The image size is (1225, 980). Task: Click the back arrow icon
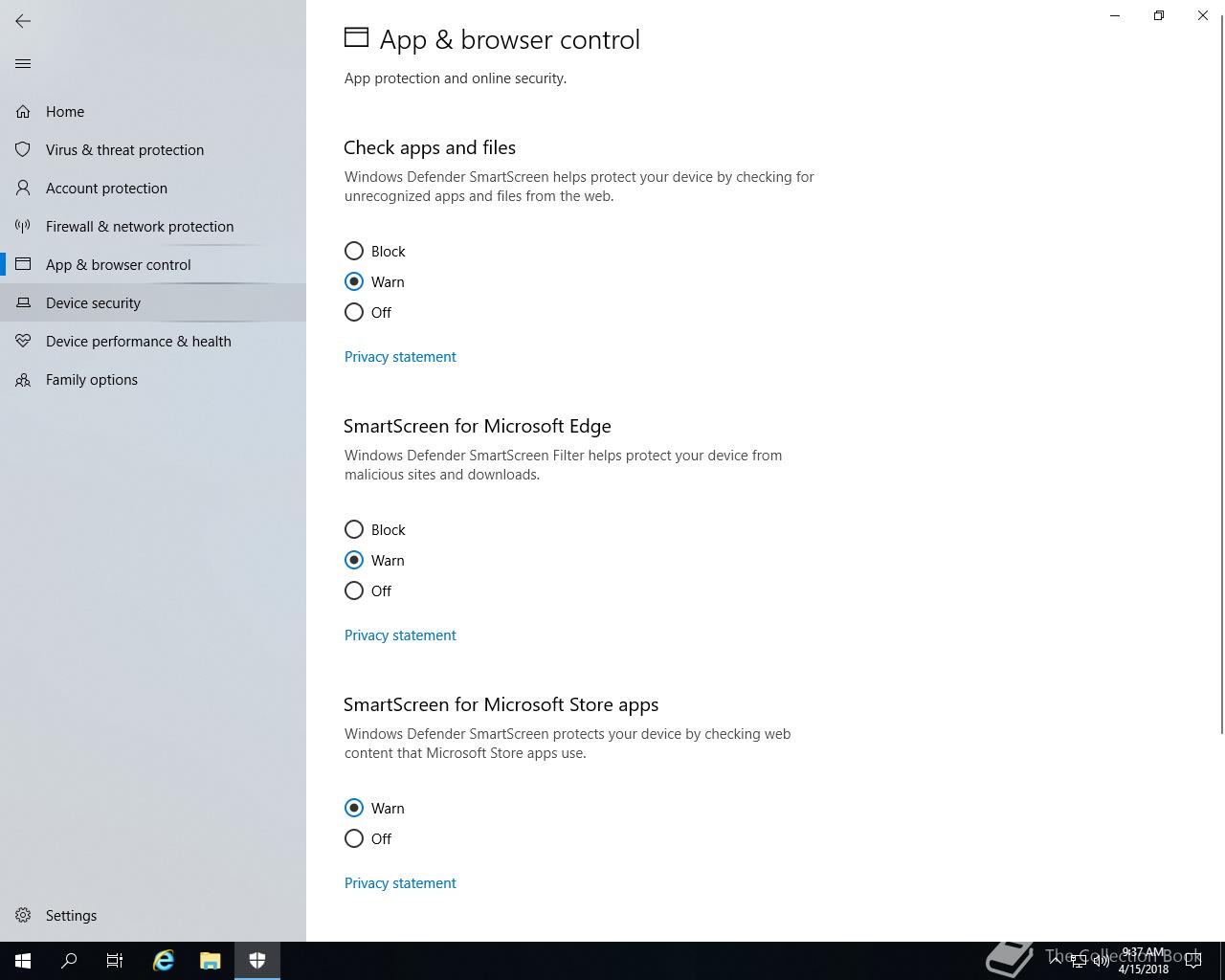23,21
